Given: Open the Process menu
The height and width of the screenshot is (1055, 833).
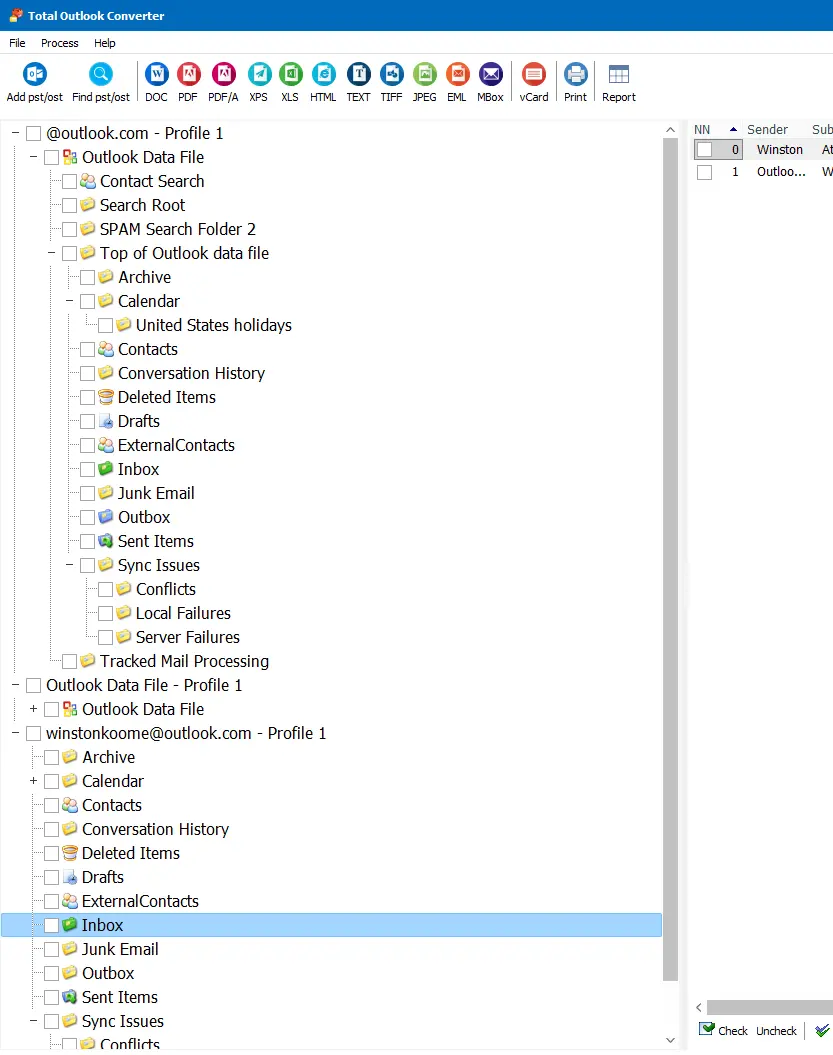Looking at the screenshot, I should coord(59,43).
